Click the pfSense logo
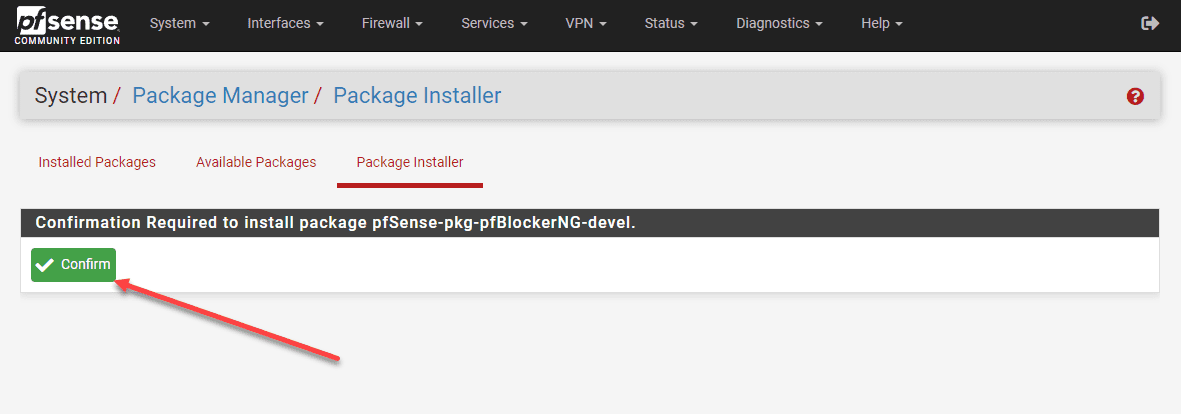The width and height of the screenshot is (1181, 414). tap(67, 25)
